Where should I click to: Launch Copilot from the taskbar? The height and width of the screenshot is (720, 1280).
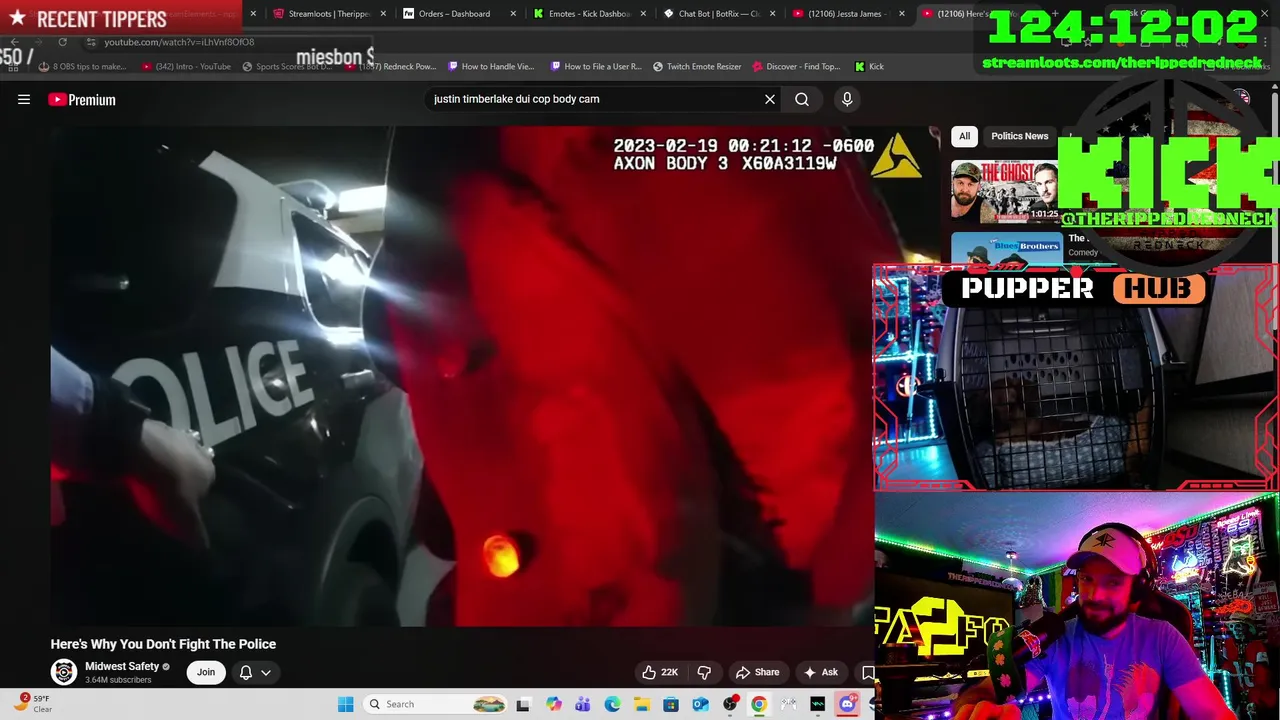[553, 704]
